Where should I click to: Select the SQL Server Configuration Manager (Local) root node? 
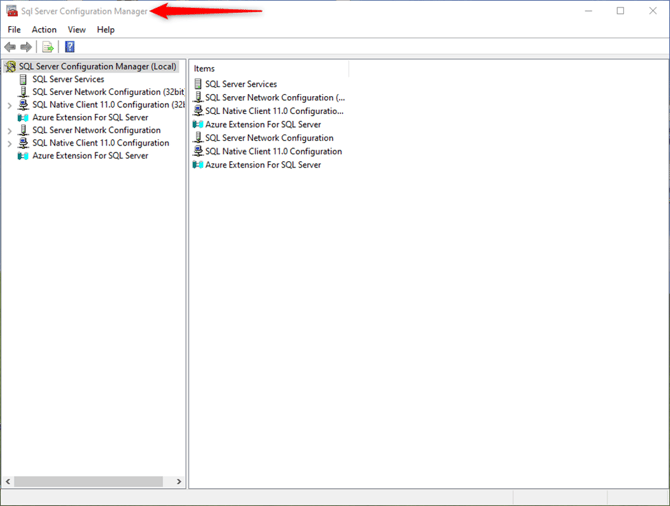click(x=97, y=67)
